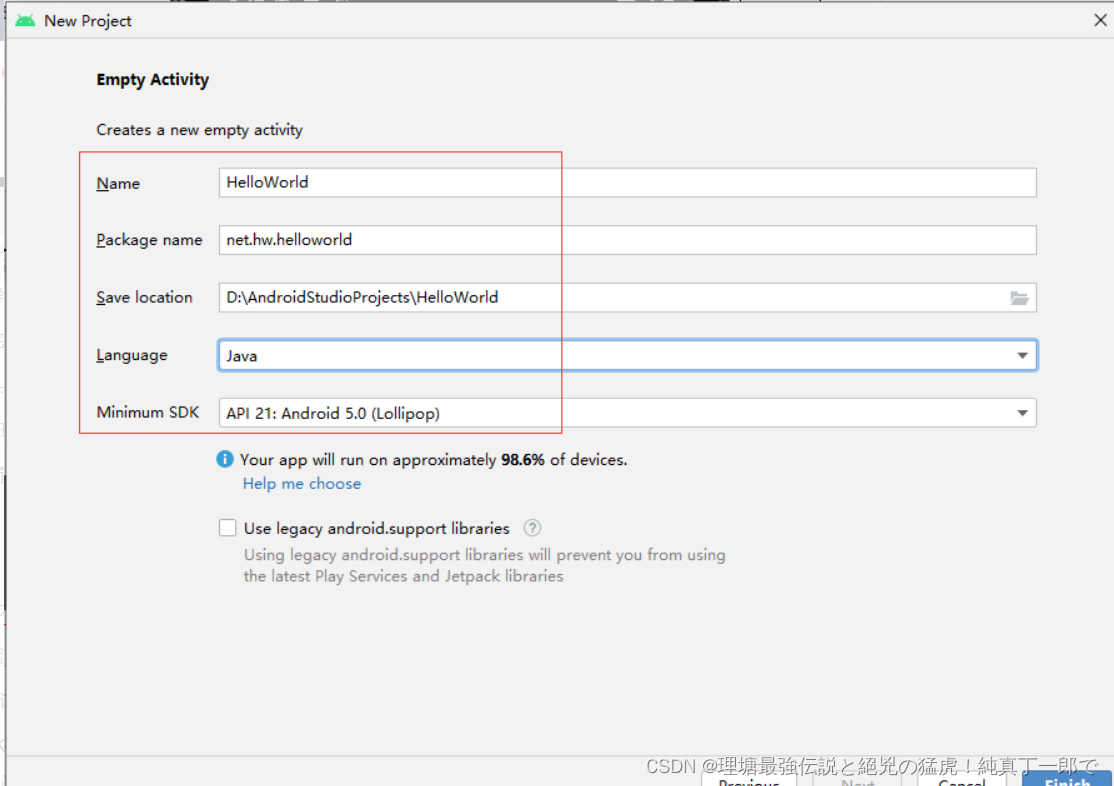Click the blue info icon about device coverage
Screen dimensions: 1114x786
pos(224,459)
